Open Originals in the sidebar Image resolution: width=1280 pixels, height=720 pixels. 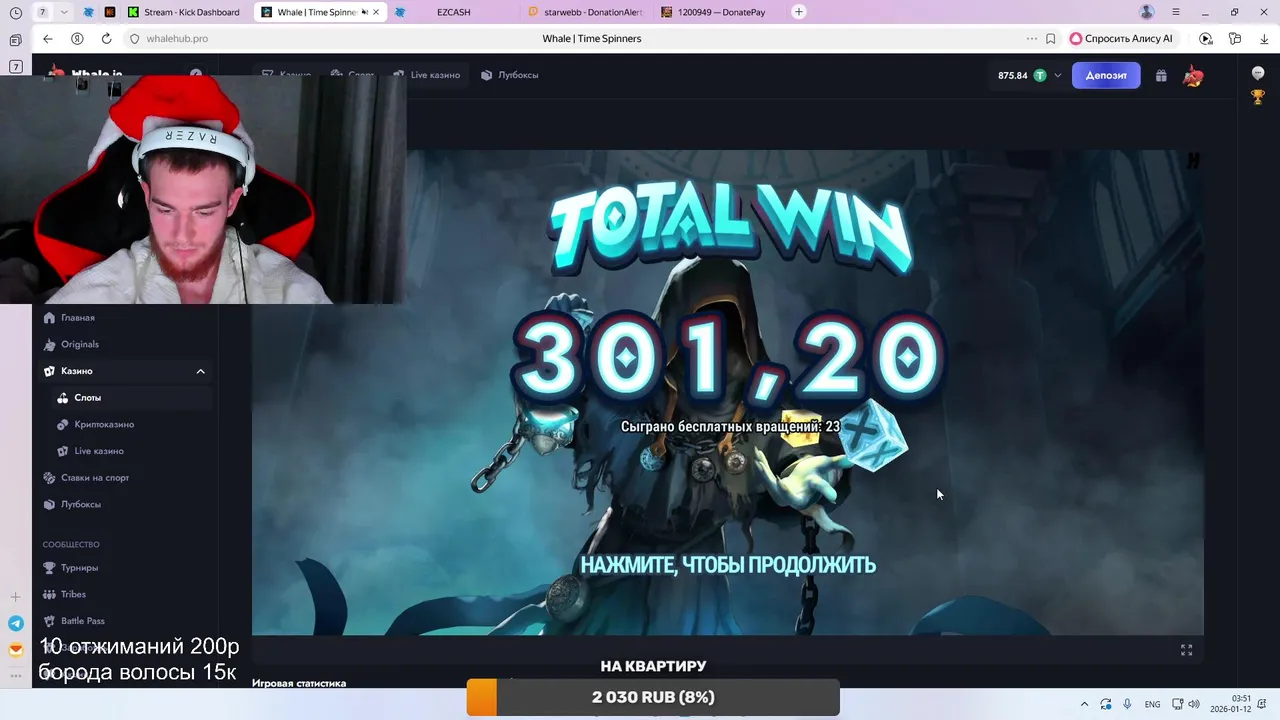pyautogui.click(x=72, y=344)
